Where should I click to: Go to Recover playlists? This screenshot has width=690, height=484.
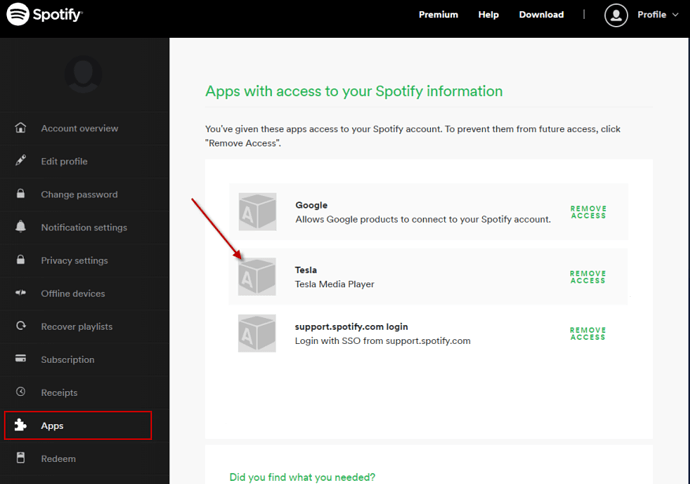77,326
